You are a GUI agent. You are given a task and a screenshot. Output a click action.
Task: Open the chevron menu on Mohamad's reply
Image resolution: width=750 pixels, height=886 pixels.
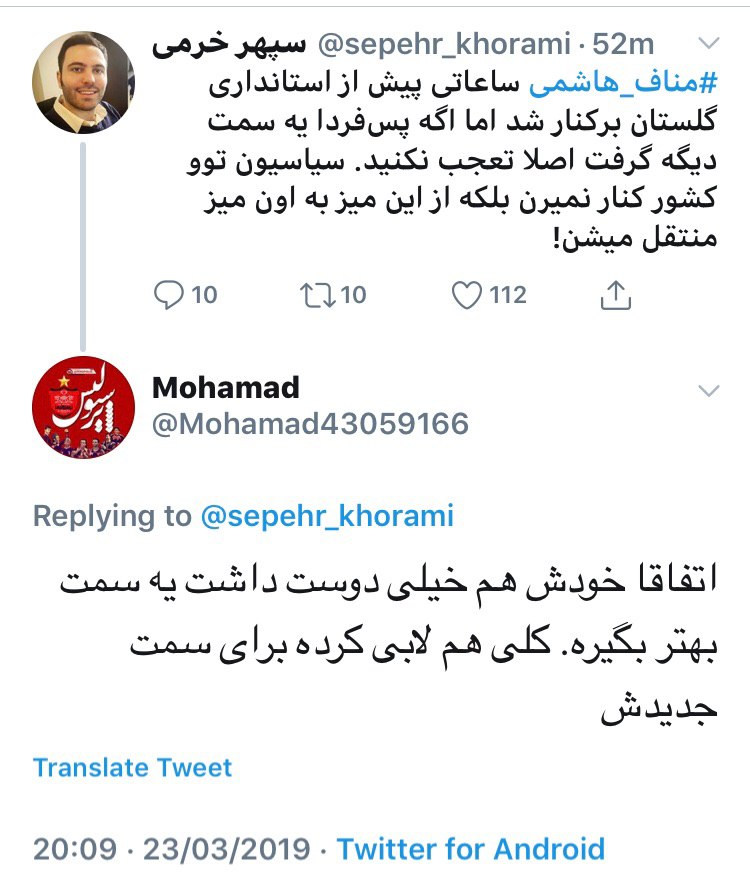pyautogui.click(x=708, y=389)
